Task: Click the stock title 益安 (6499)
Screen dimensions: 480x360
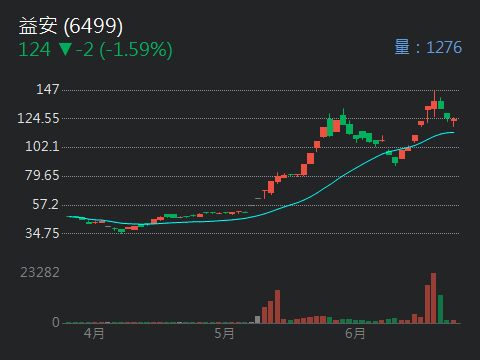Action: tap(71, 26)
